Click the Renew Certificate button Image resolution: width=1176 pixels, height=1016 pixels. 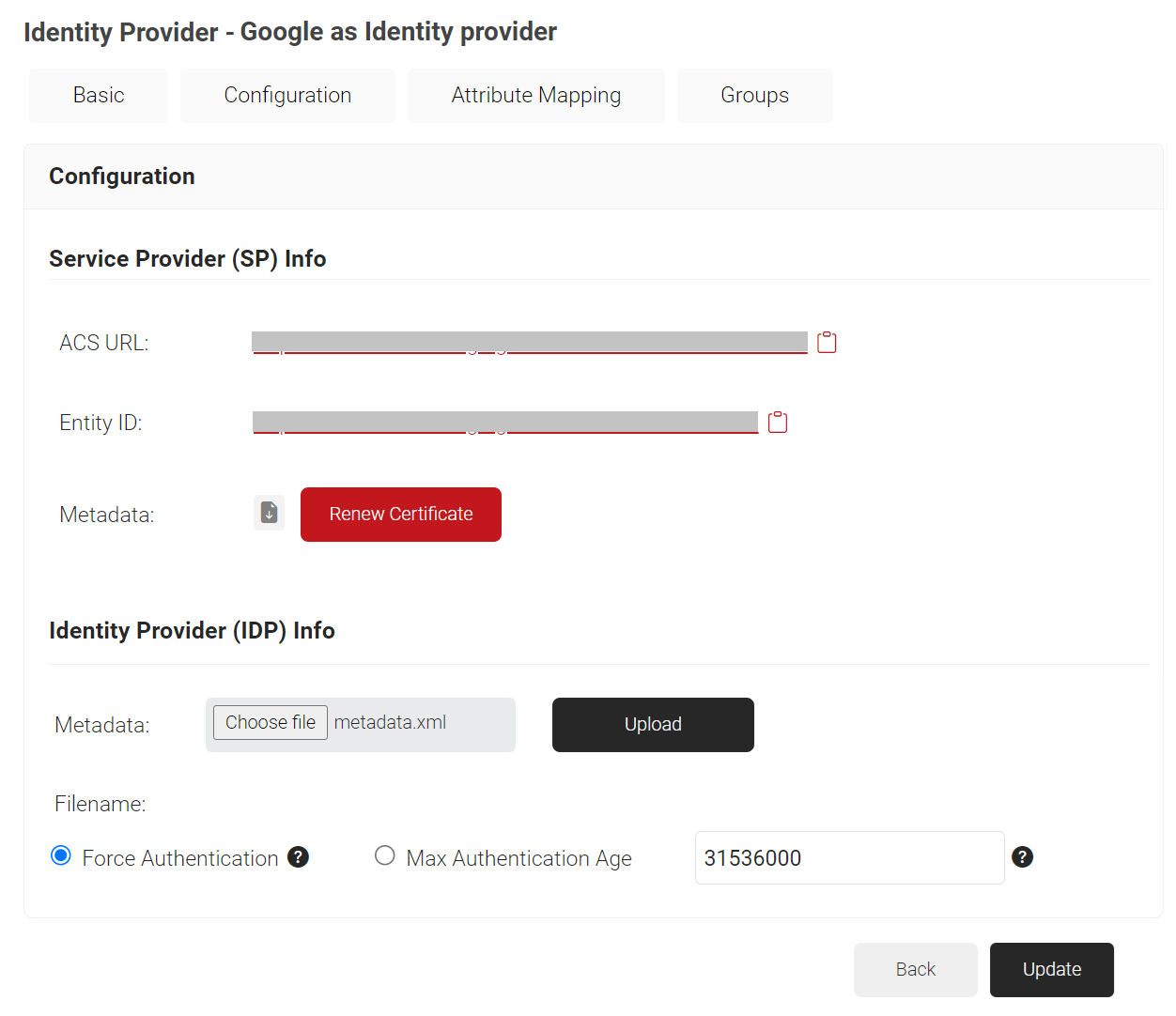point(401,515)
